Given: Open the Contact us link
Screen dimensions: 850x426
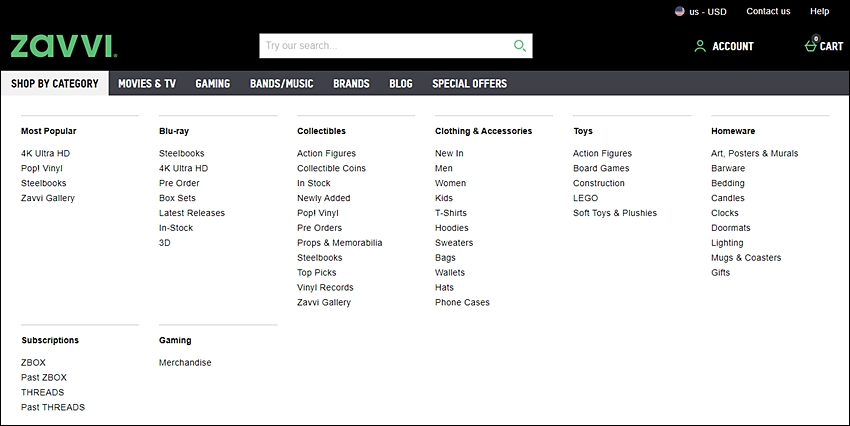Looking at the screenshot, I should [x=768, y=11].
